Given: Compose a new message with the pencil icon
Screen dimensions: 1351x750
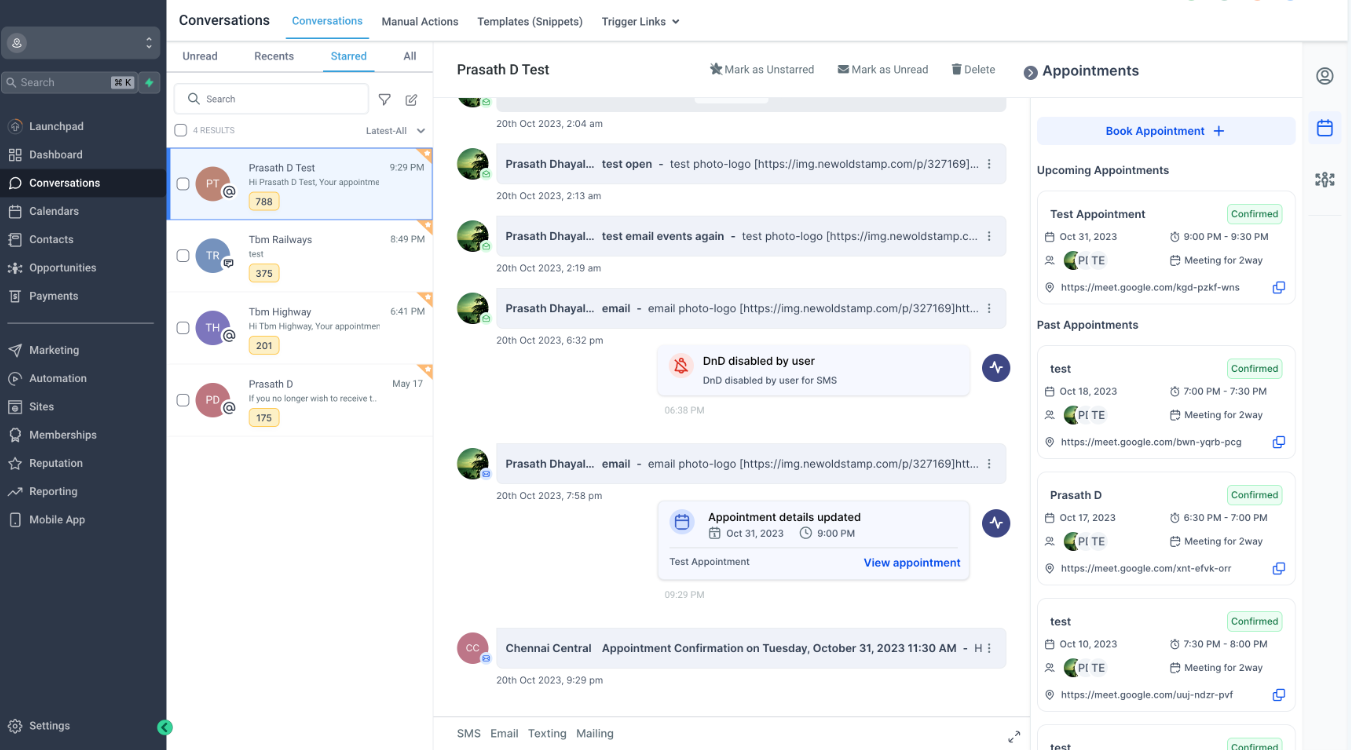Looking at the screenshot, I should coord(411,100).
